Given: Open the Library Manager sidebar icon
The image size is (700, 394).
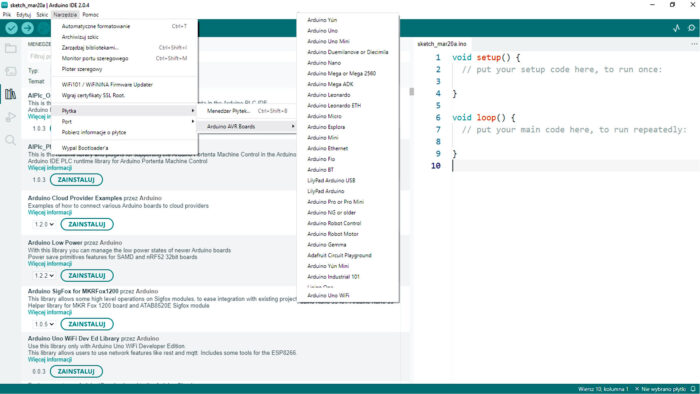Looking at the screenshot, I should (11, 94).
